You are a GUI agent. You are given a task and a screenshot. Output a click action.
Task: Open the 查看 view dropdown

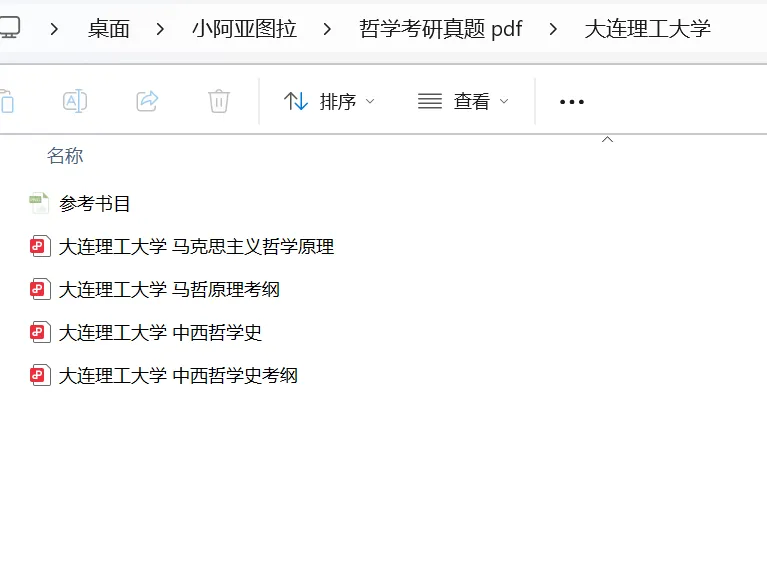(x=463, y=101)
